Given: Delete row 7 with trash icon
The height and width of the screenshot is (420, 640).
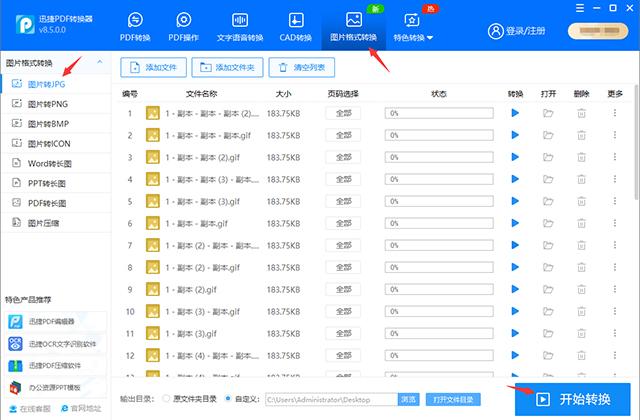Looking at the screenshot, I should point(581,245).
